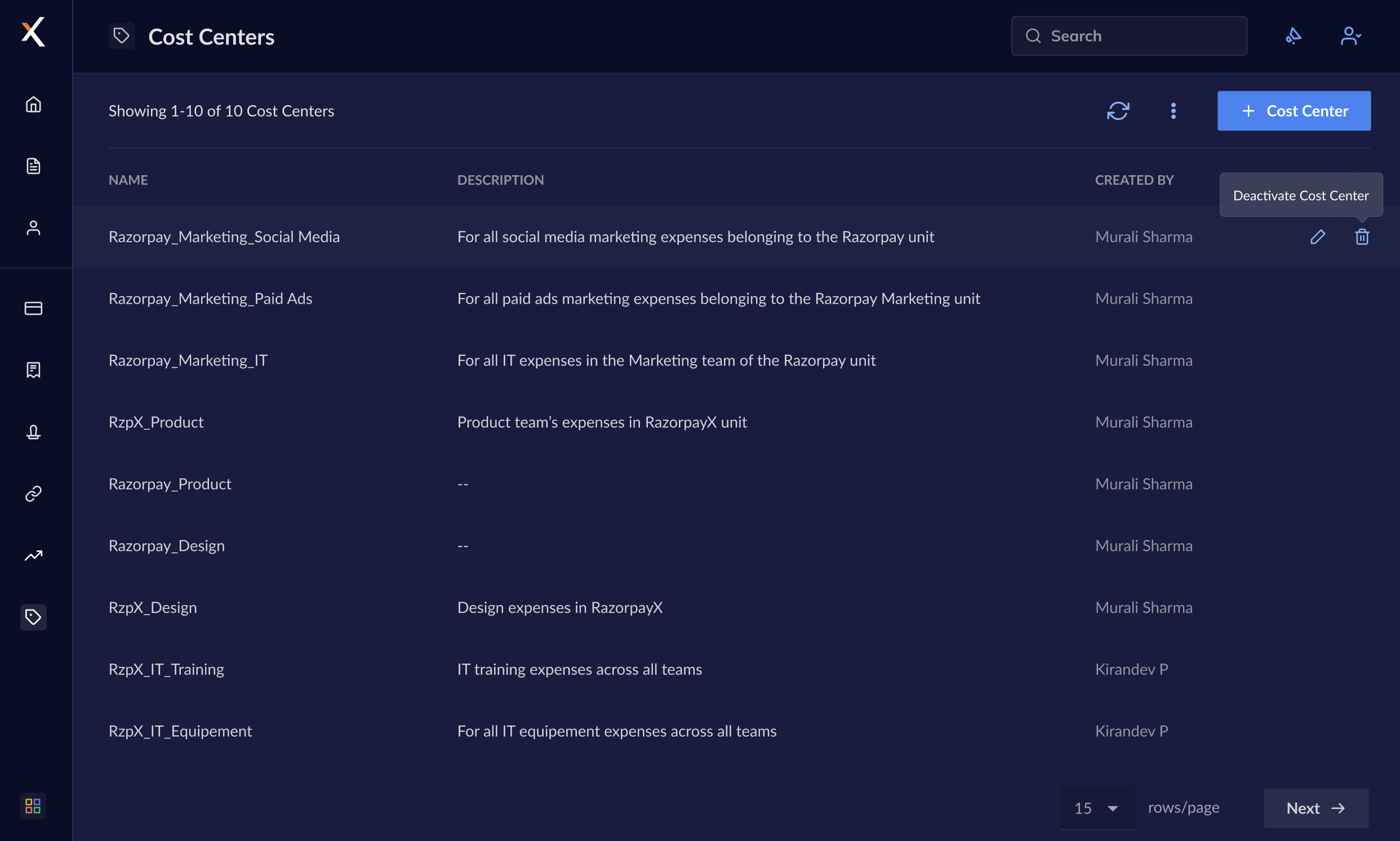
Task: Click 'For all paid ads marketing expenses' description
Action: [x=719, y=299]
